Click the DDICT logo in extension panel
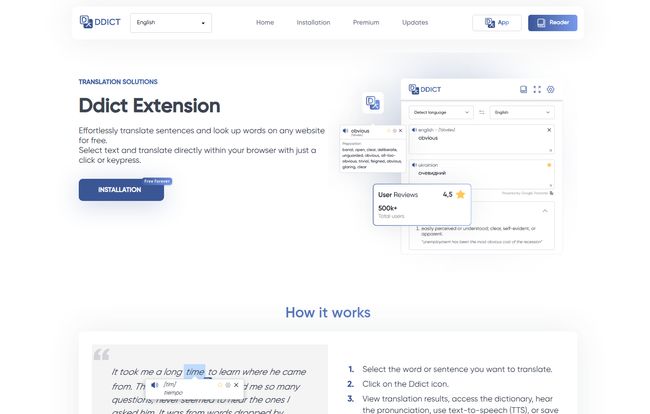Image resolution: width=650 pixels, height=414 pixels. [425, 89]
